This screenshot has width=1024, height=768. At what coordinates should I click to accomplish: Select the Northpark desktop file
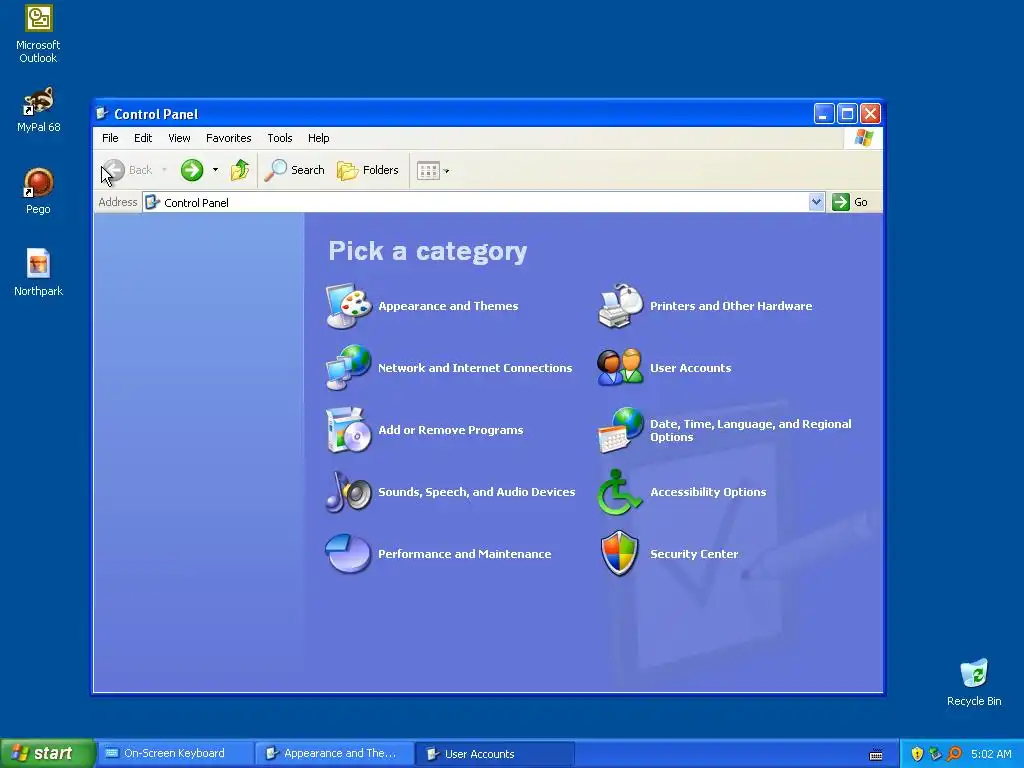(38, 273)
